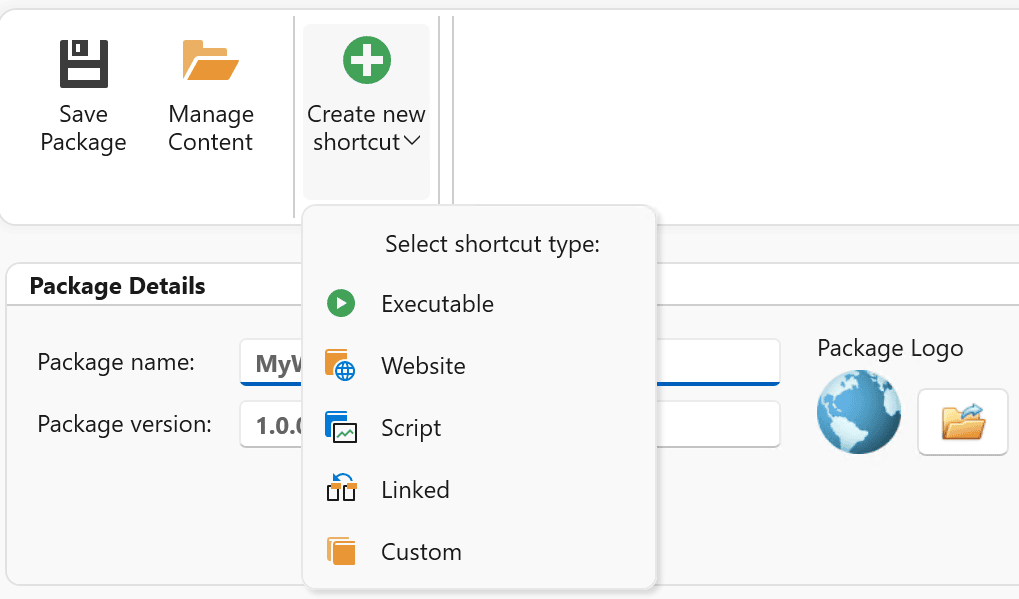Click the green plus Create new shortcut icon
This screenshot has height=599, width=1019.
coord(366,60)
